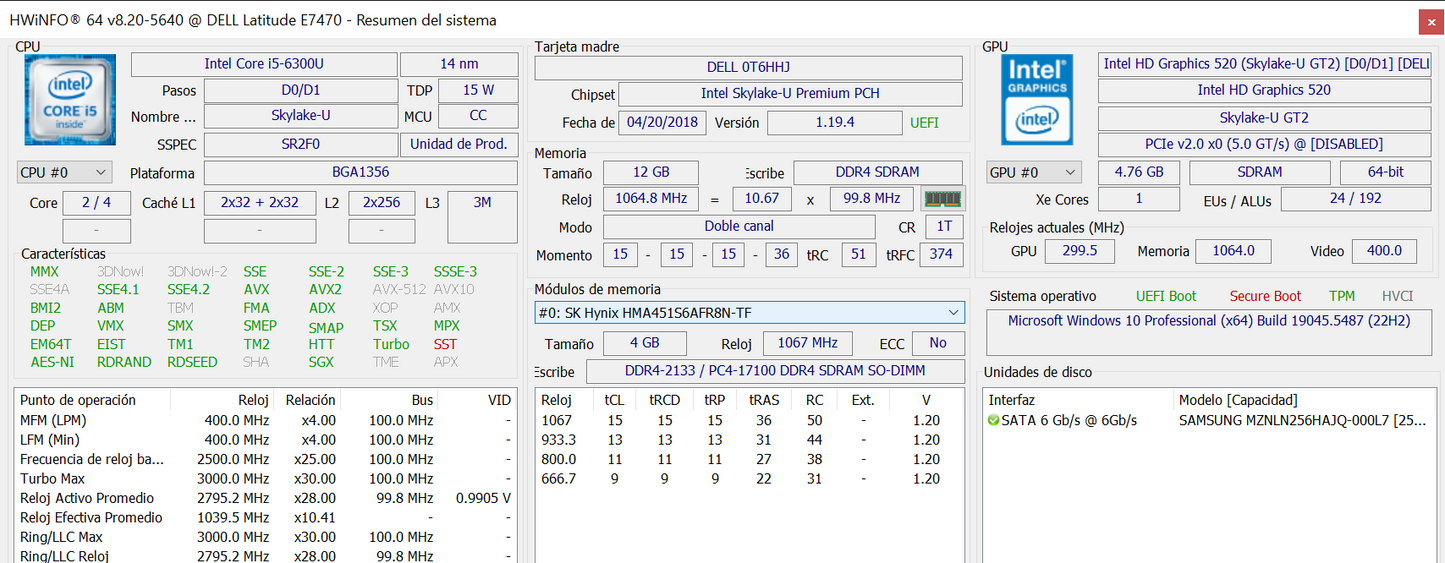1445x563 pixels.
Task: Click the memory chip icon beside 99.8 MHz
Action: pos(941,198)
